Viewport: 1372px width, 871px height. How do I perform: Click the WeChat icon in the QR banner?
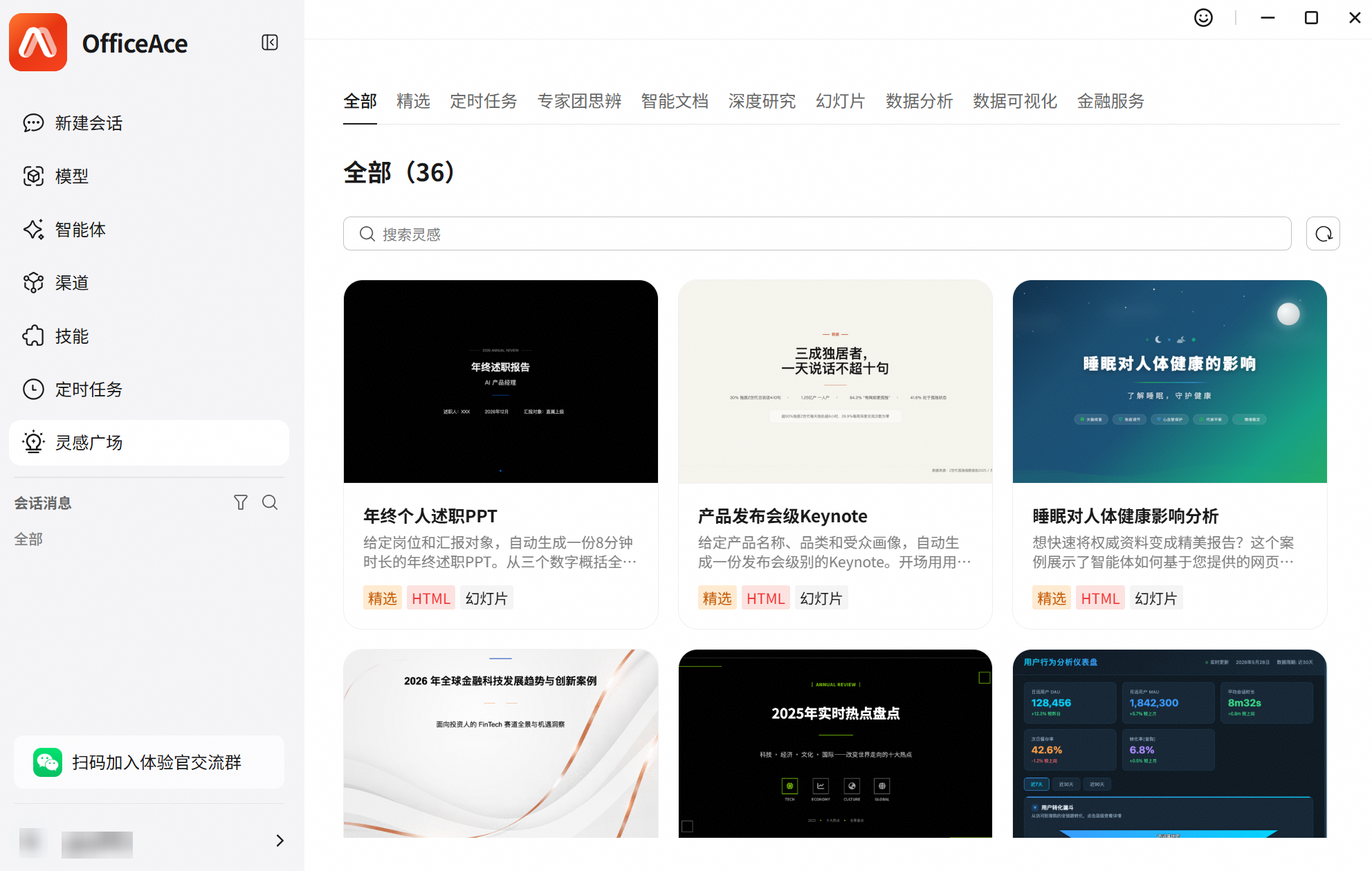click(48, 762)
